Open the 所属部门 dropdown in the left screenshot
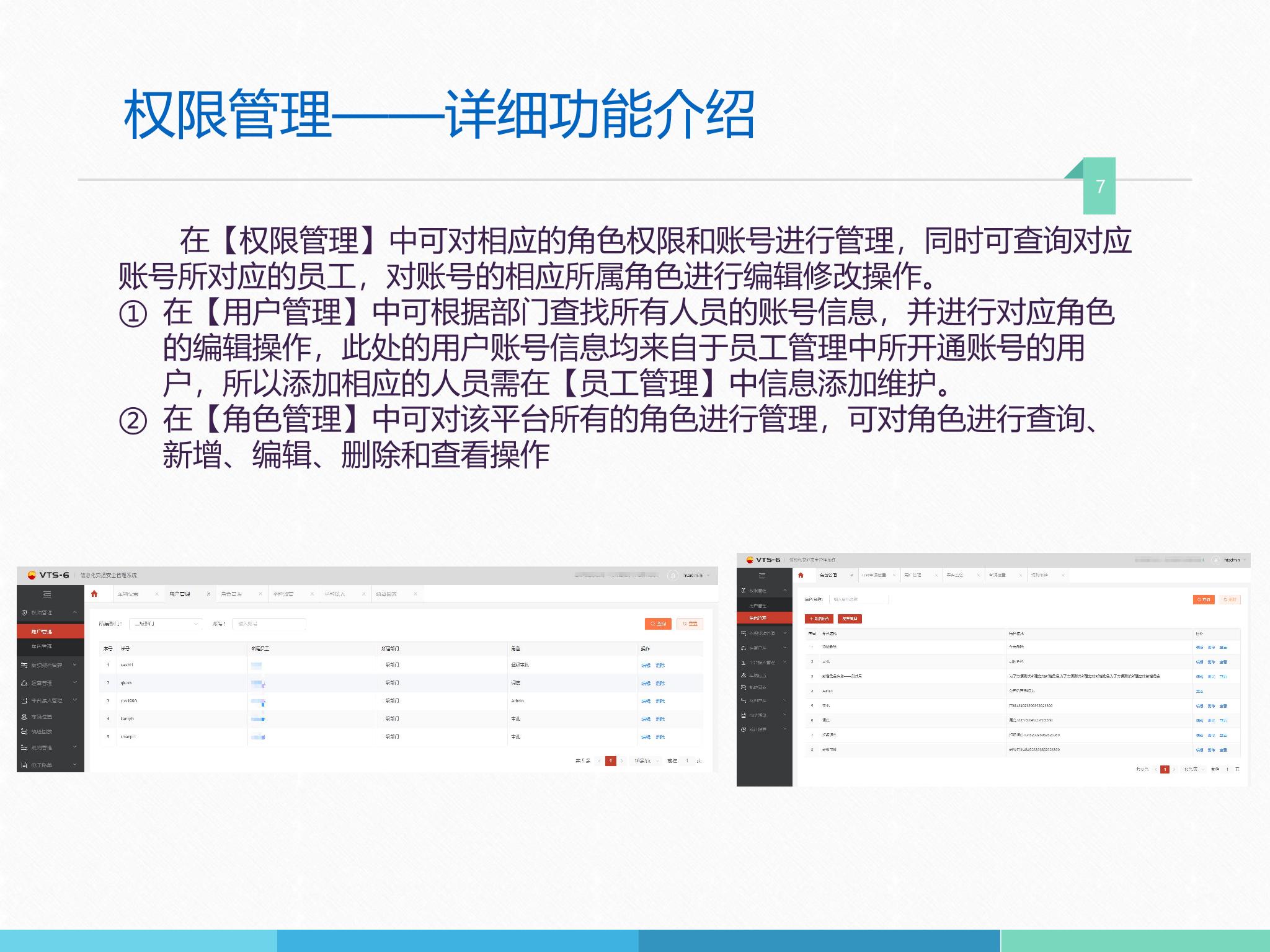This screenshot has width=1270, height=952. (x=166, y=624)
